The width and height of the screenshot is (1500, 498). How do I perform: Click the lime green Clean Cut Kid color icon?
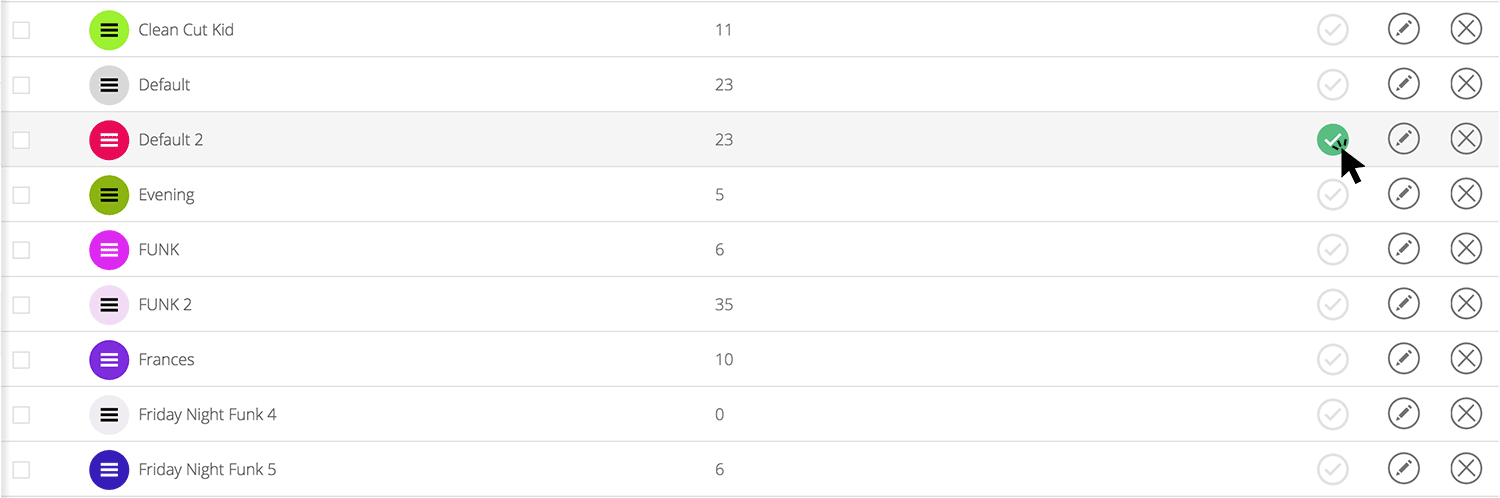[x=109, y=30]
